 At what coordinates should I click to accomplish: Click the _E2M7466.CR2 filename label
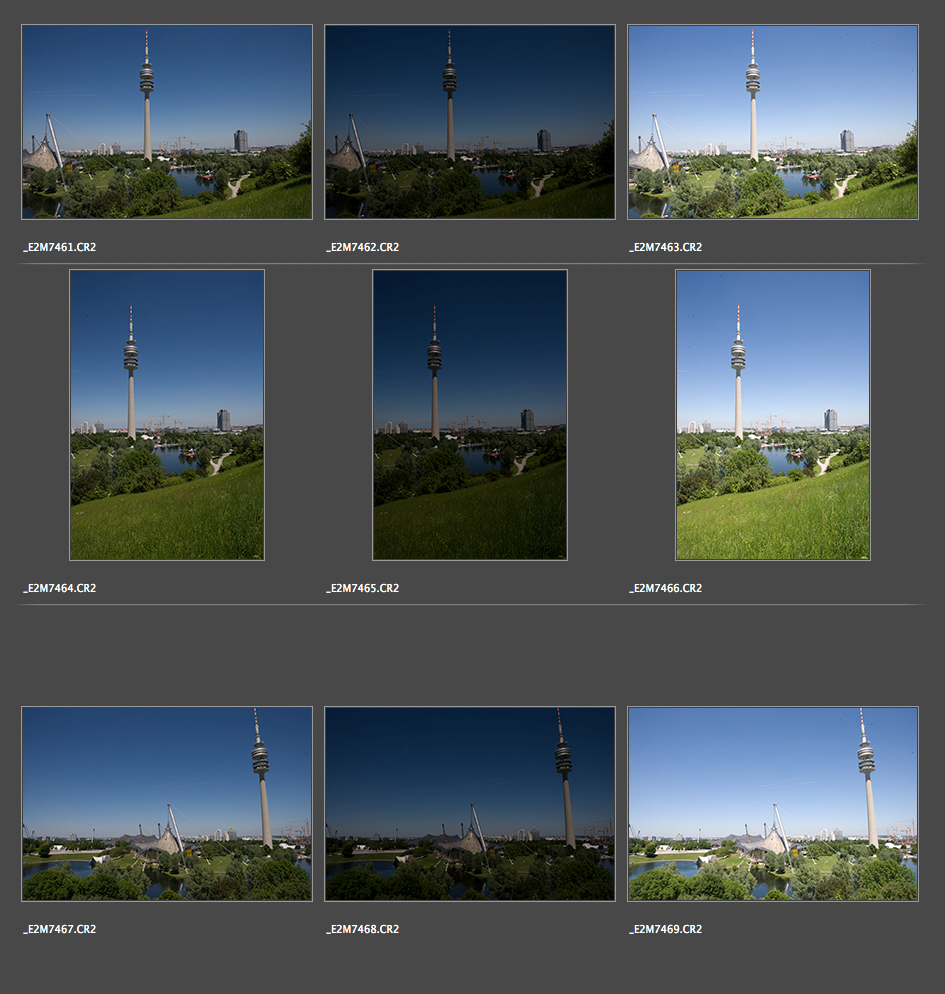click(x=666, y=588)
